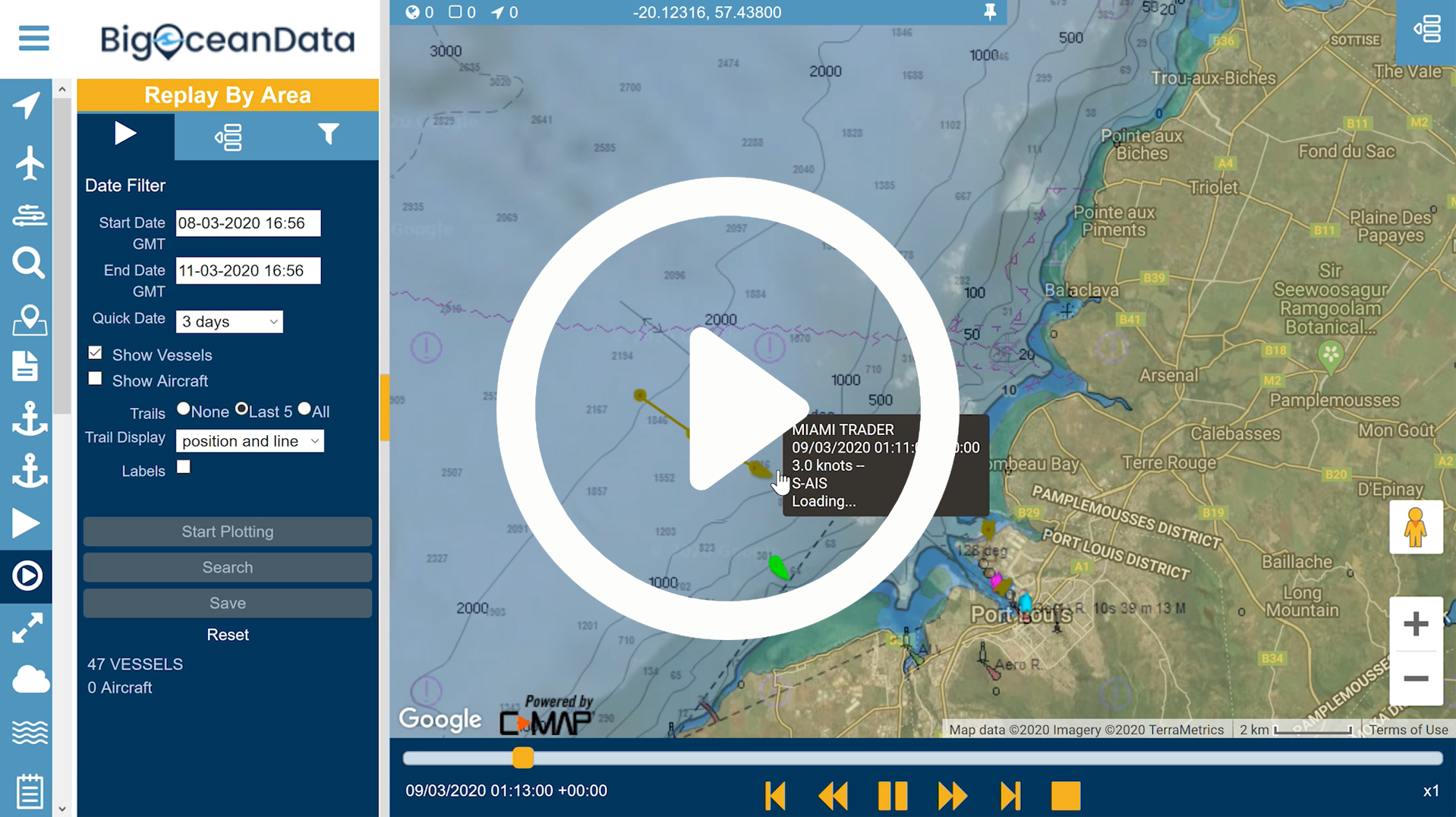
Task: Stop the replay with orange square
Action: 1066,796
